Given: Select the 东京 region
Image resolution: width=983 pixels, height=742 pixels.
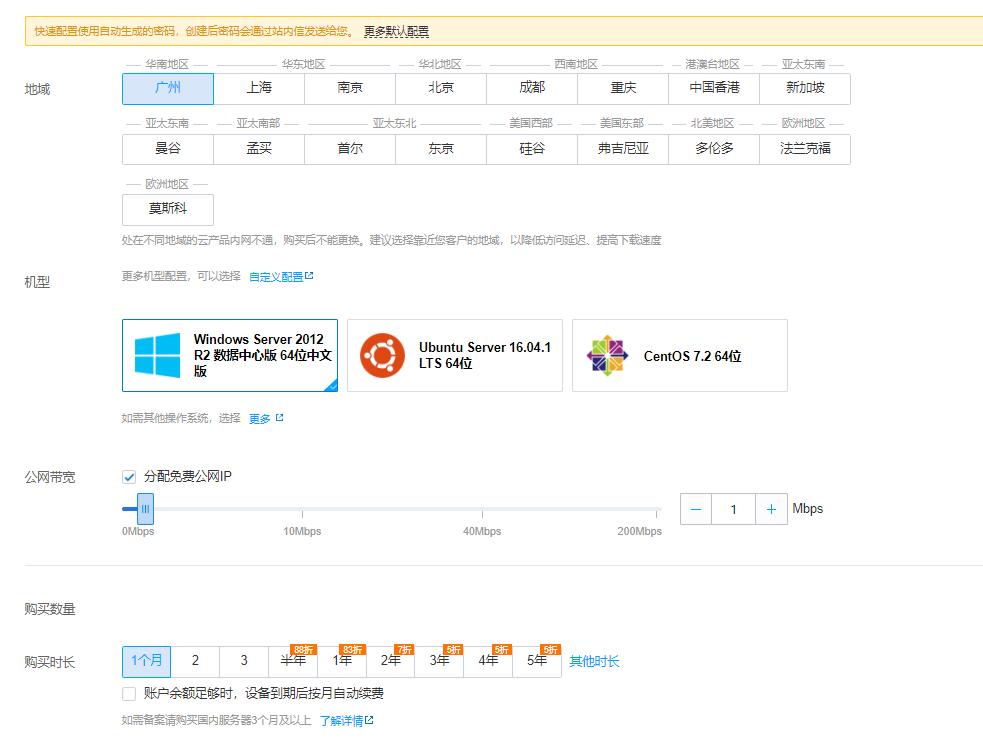Looking at the screenshot, I should click(x=440, y=149).
